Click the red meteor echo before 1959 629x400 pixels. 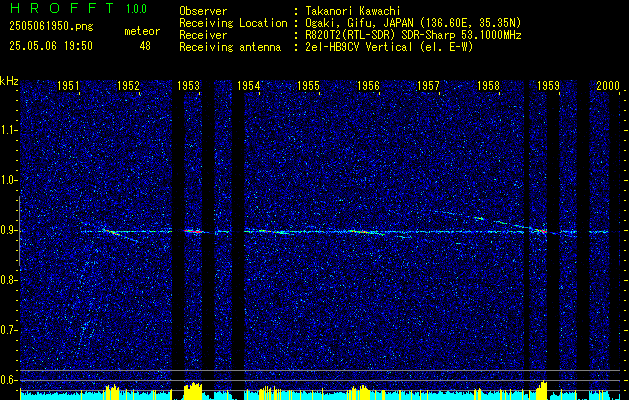point(542,231)
